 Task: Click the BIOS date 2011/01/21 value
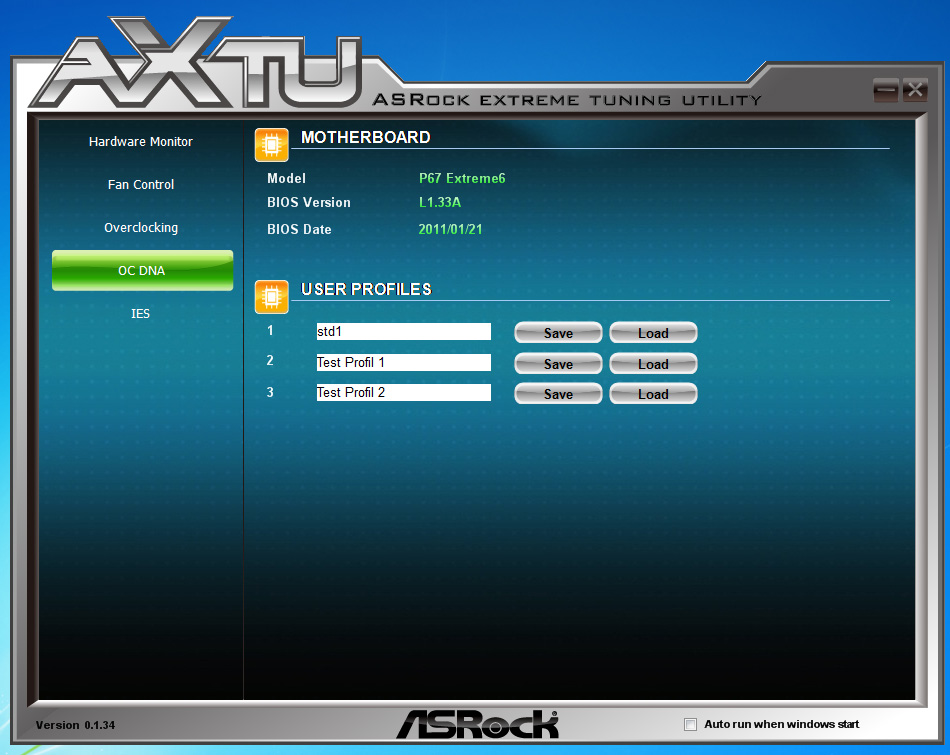(450, 229)
